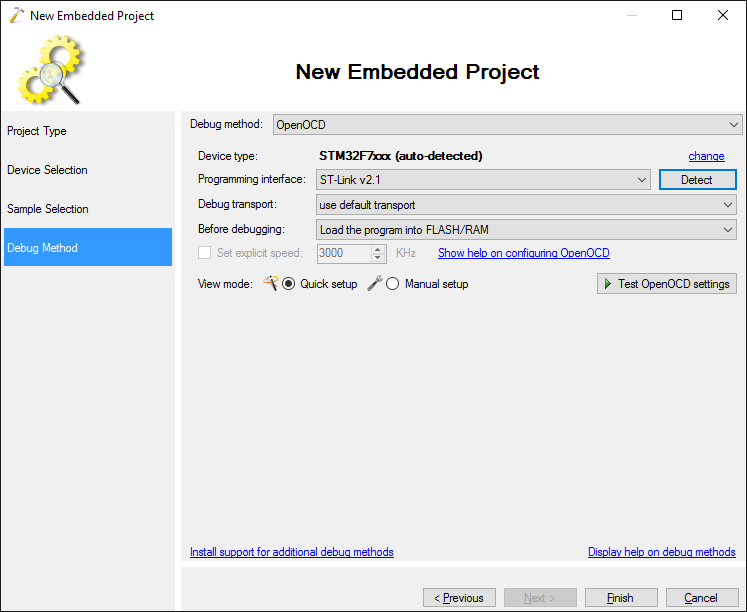Open Display help on debug methods link
This screenshot has height=612, width=747.
tap(662, 552)
